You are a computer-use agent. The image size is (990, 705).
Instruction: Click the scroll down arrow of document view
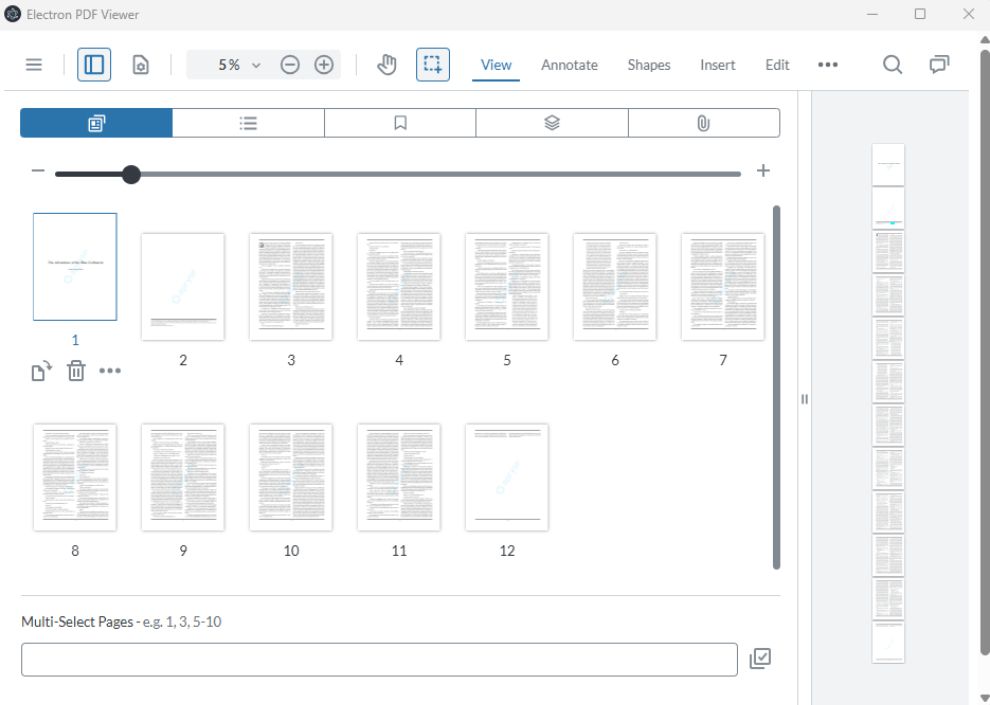point(985,697)
